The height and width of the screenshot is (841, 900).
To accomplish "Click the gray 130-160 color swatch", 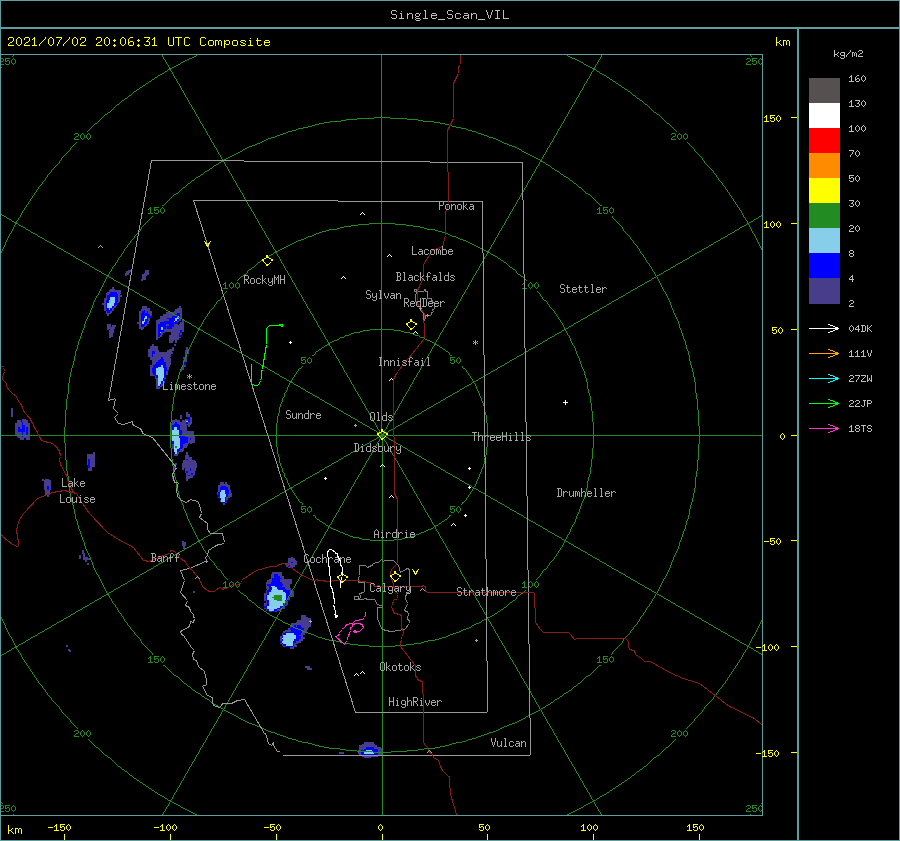I will pos(824,91).
